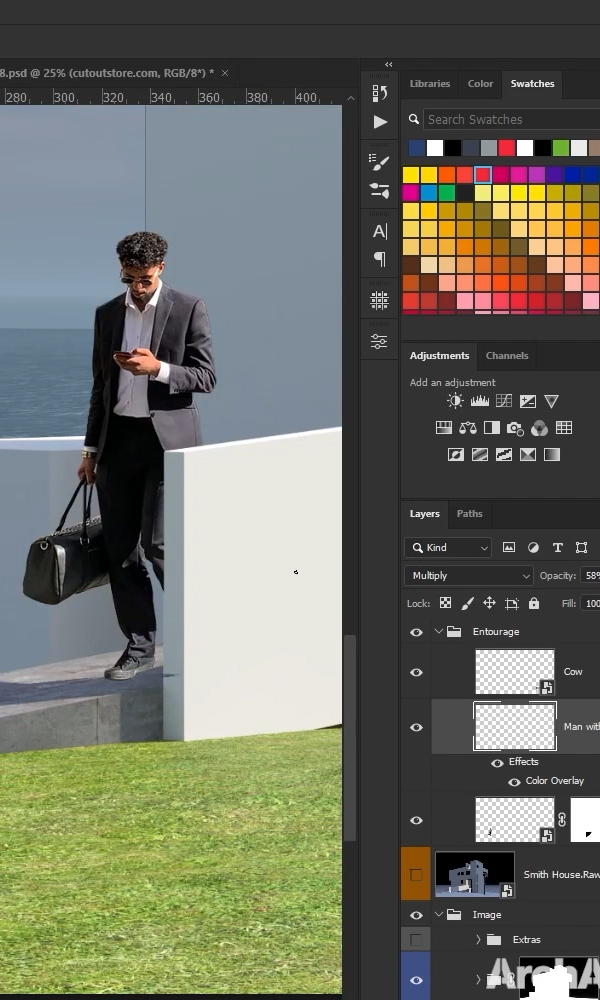600x1000 pixels.
Task: Hide the Entourage group
Action: (416, 632)
